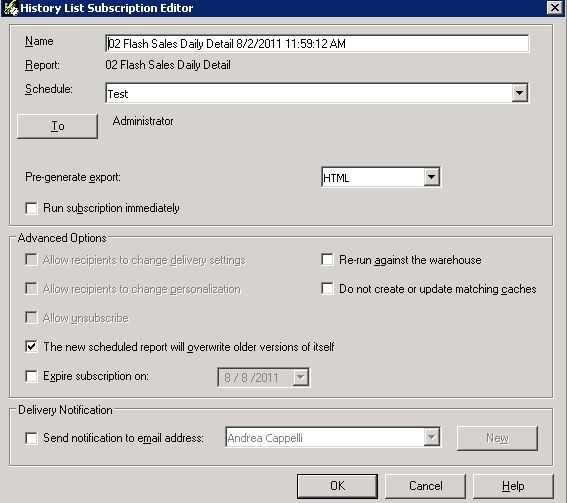Toggle Allow recipients to change delivery settings
Viewport: 567px width, 503px height.
click(31, 260)
